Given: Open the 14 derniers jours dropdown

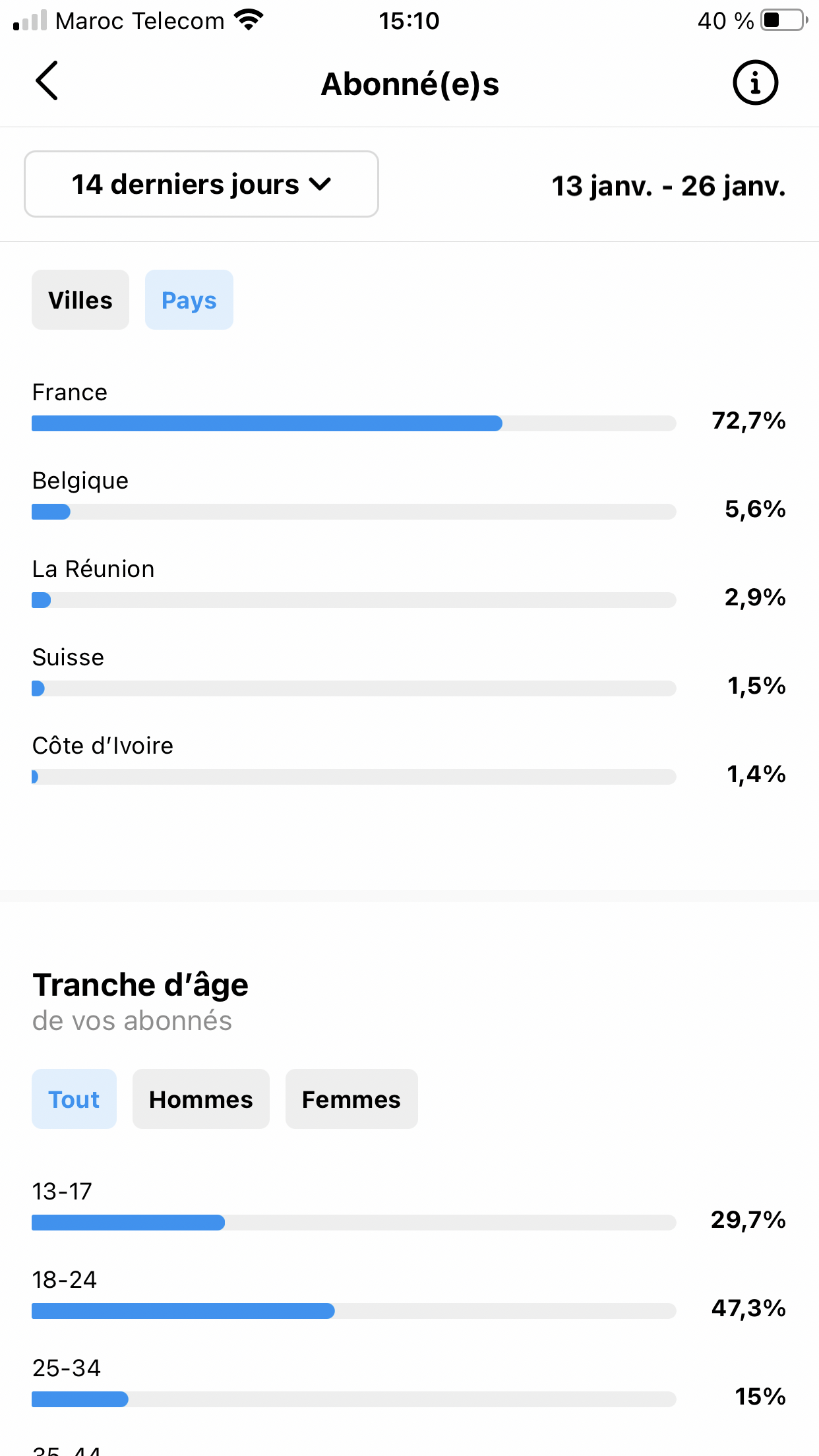Looking at the screenshot, I should point(201,184).
